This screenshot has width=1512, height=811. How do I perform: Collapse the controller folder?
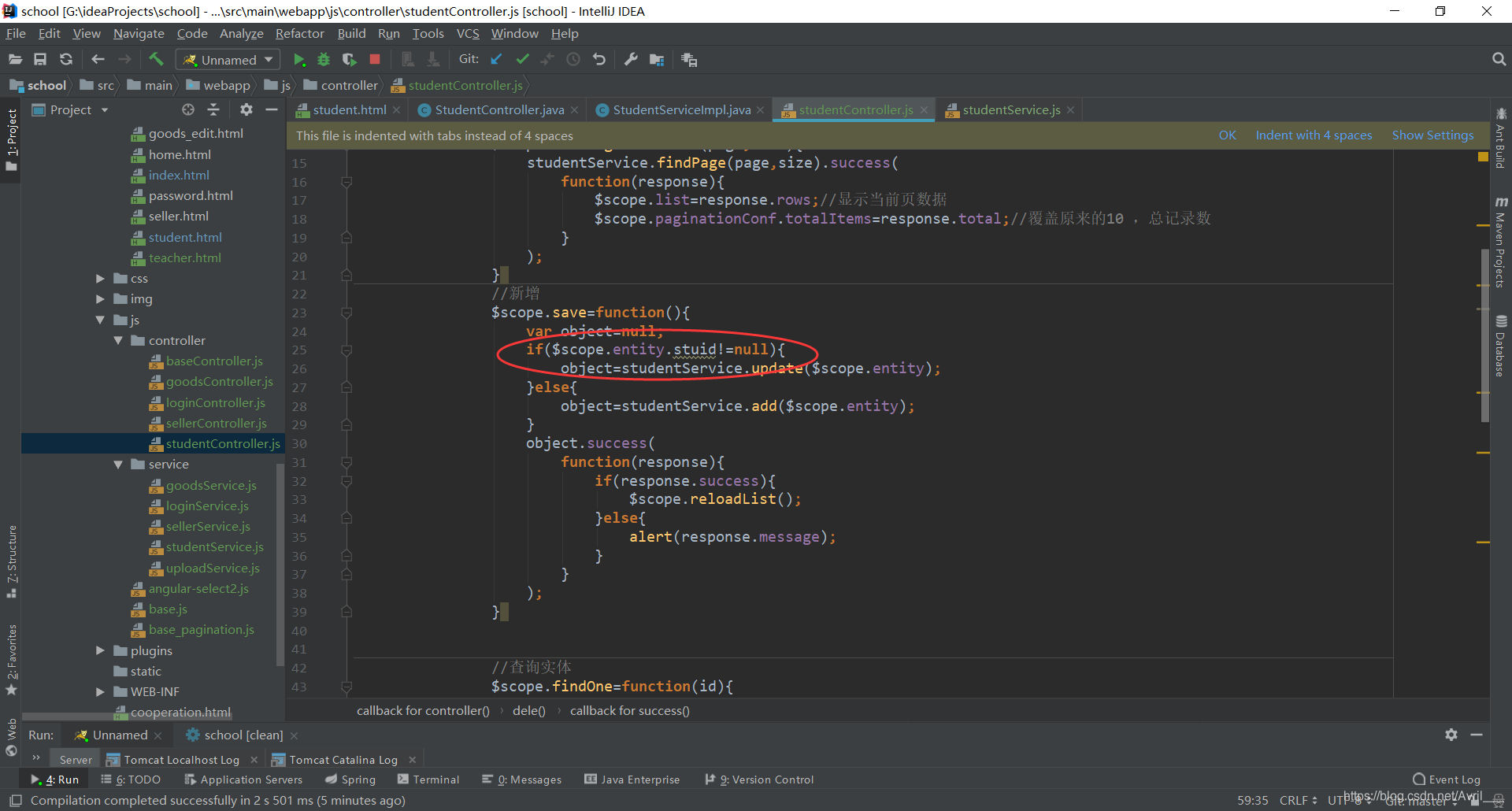[x=118, y=340]
